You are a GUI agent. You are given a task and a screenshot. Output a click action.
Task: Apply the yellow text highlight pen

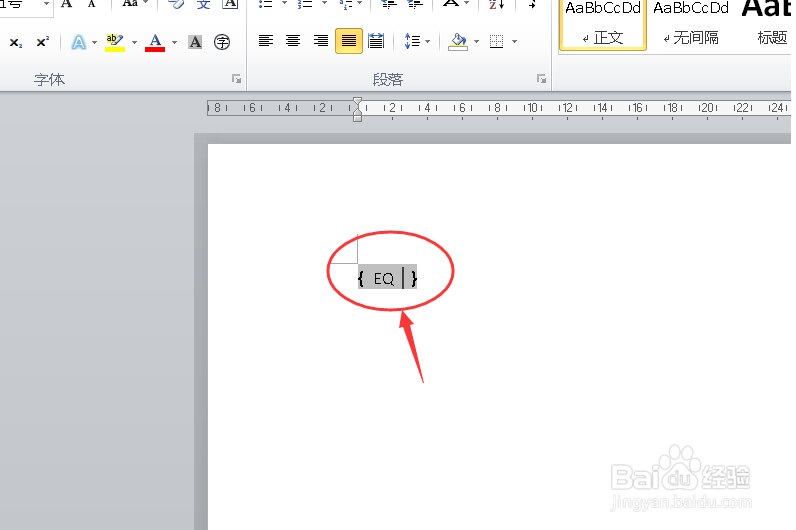point(115,42)
